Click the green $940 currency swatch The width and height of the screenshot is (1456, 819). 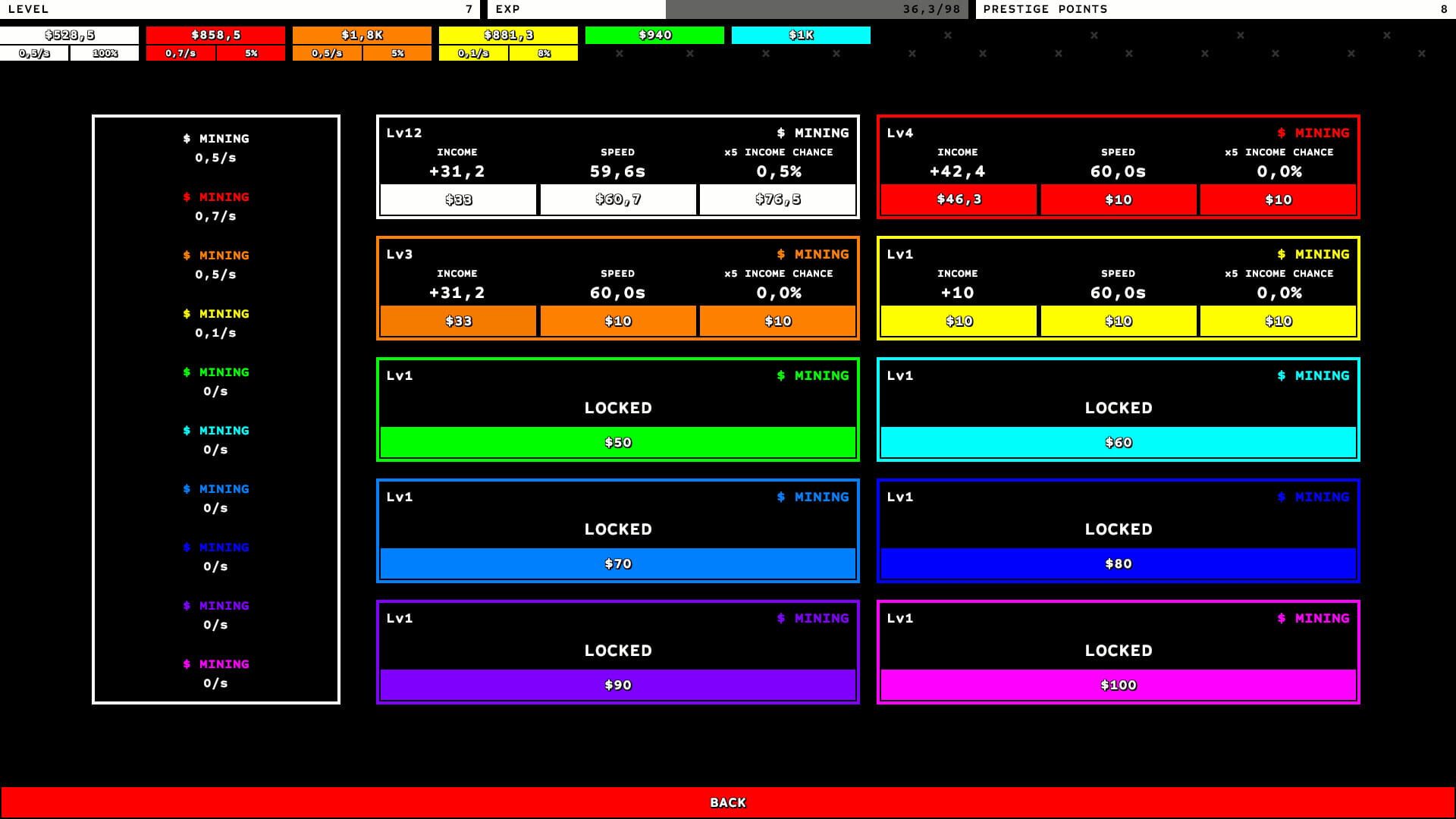pos(654,34)
